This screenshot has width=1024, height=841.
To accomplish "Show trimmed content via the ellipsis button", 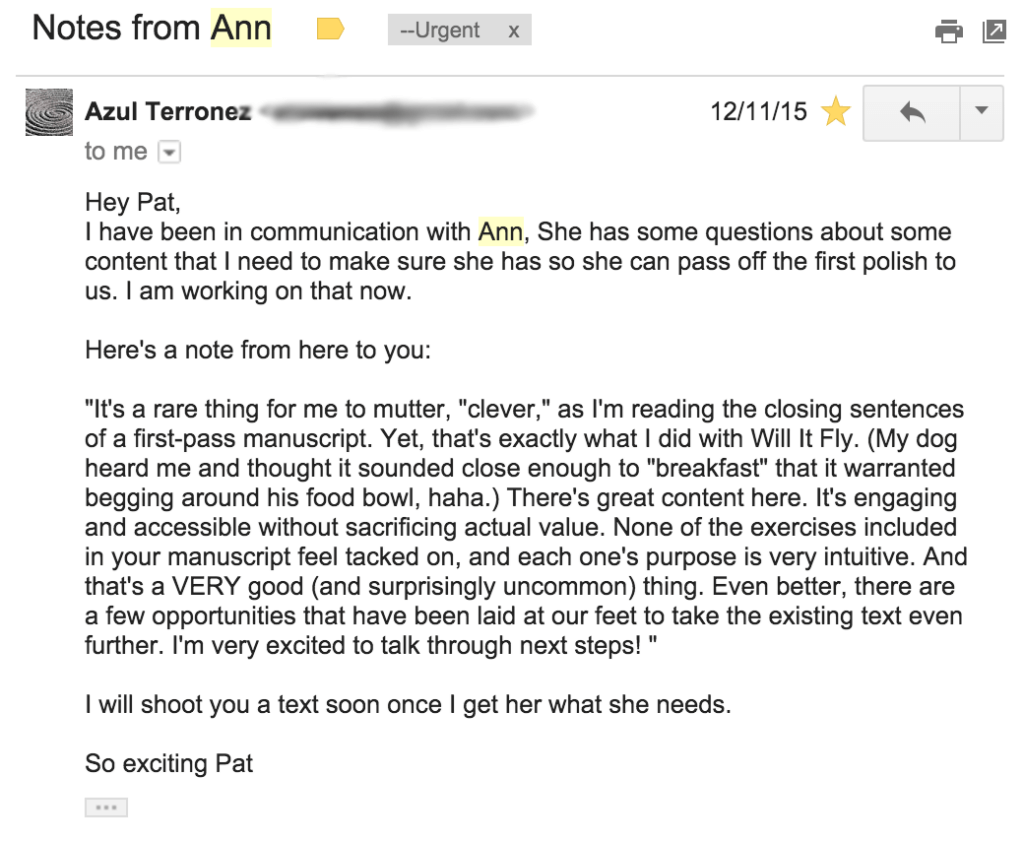I will pos(106,807).
